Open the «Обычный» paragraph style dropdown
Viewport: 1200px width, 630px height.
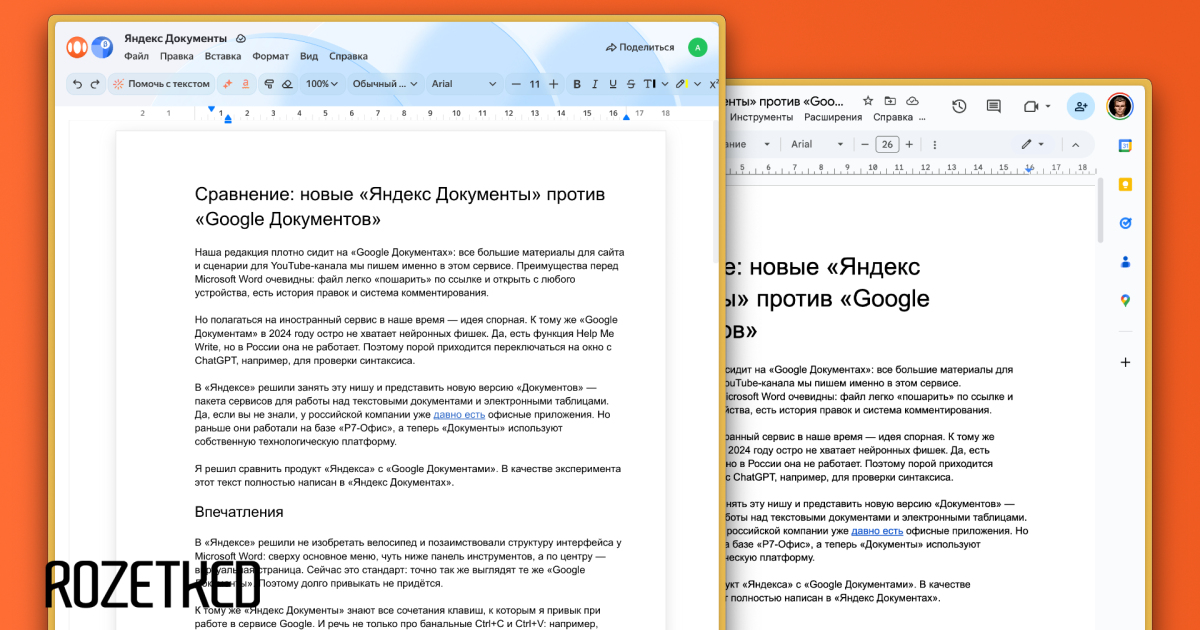pos(385,84)
